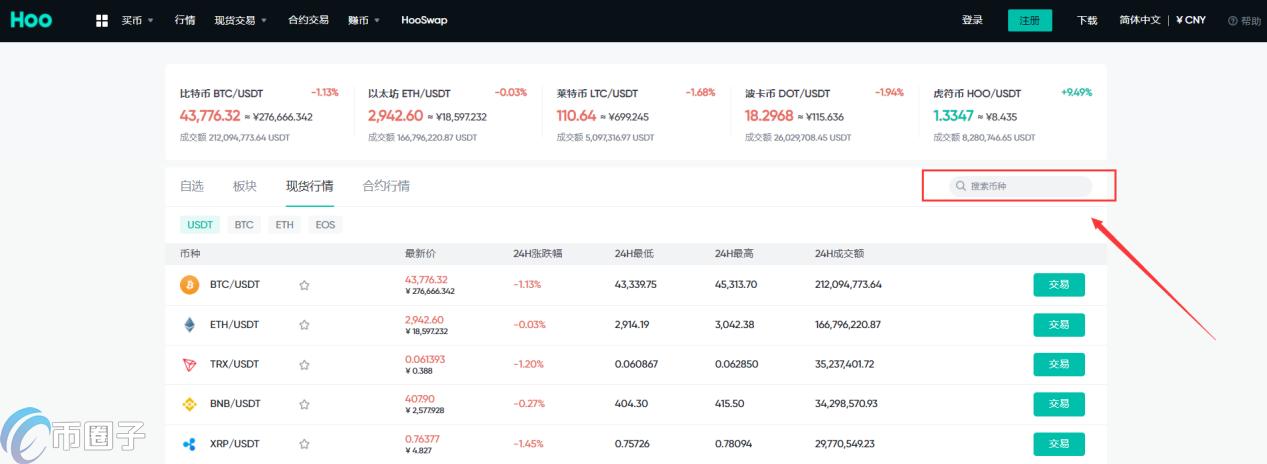Open the 行情 menu item
The width and height of the screenshot is (1267, 464).
tap(185, 20)
